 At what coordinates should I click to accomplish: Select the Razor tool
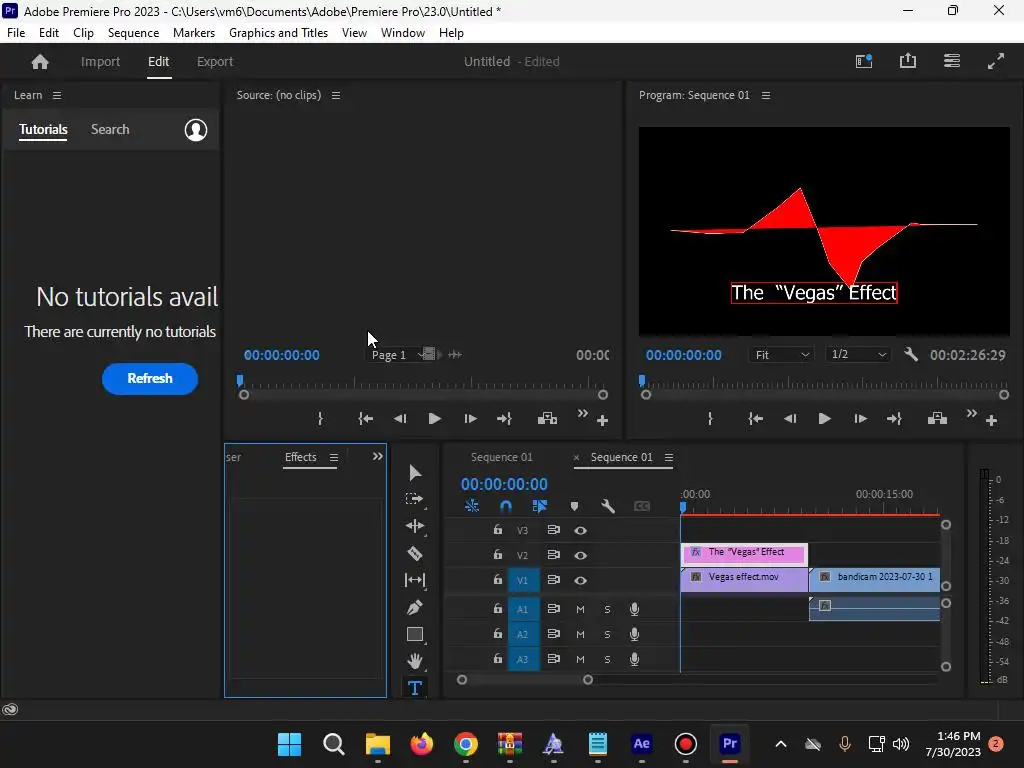(415, 554)
